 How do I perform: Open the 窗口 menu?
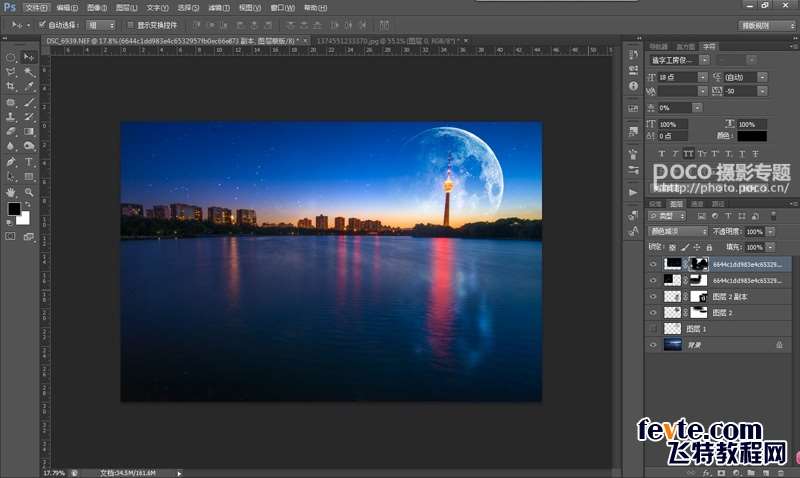(x=282, y=8)
